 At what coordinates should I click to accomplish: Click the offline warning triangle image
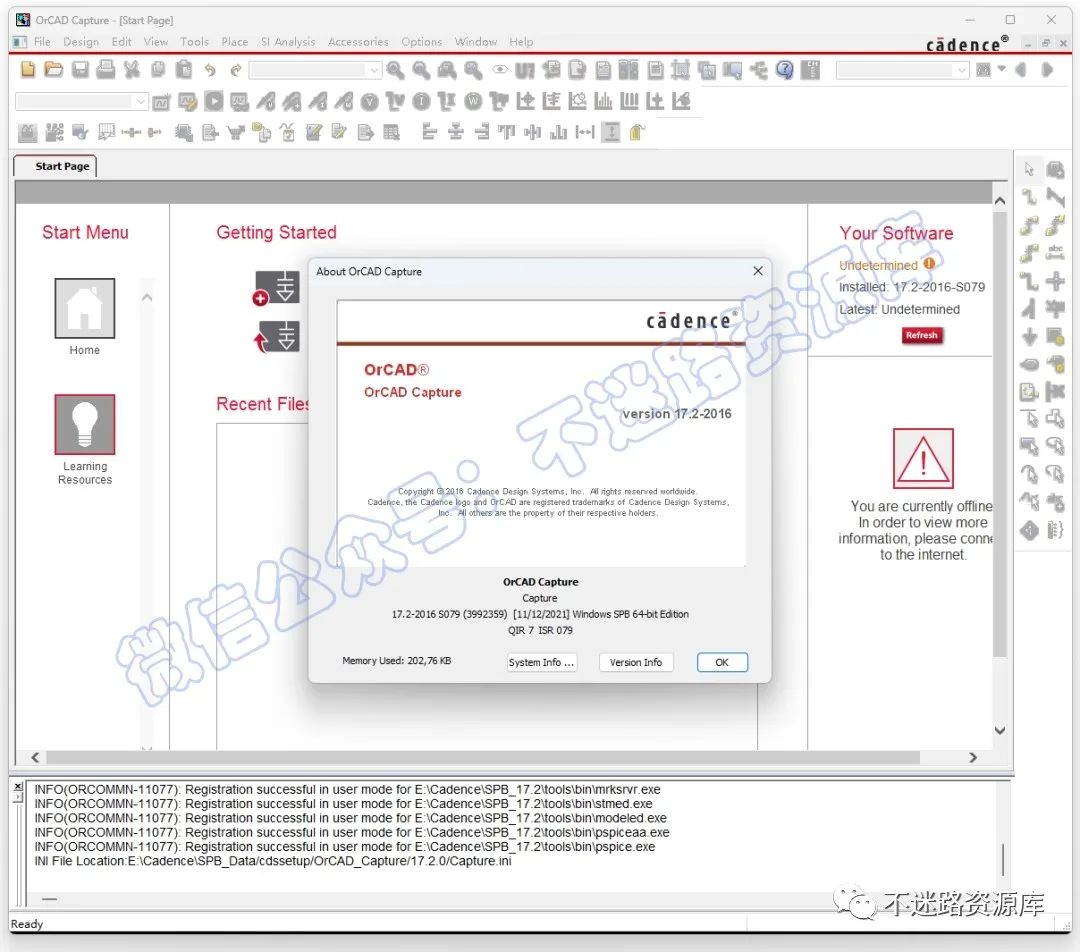click(x=923, y=458)
